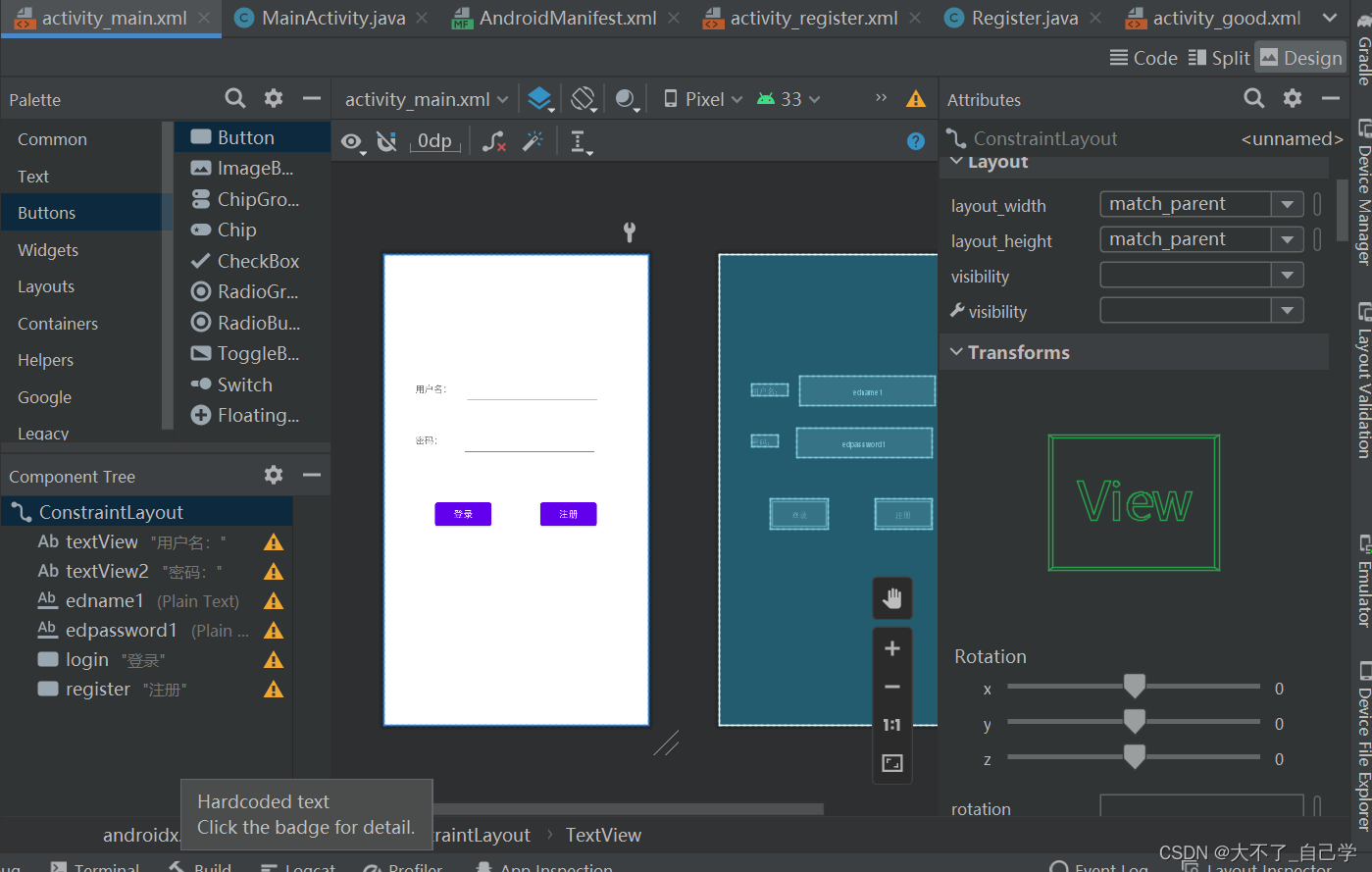Click the Enable Autoconnect magnet icon

(x=386, y=141)
